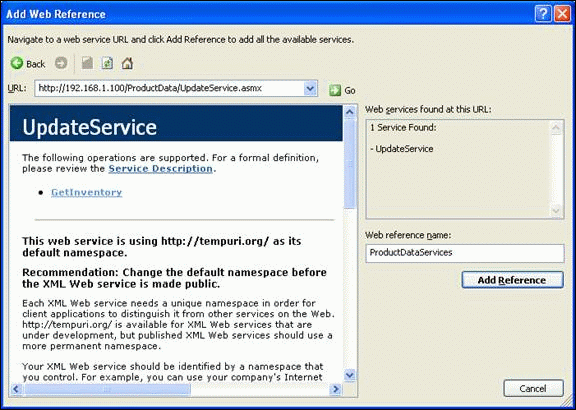Click the Add Reference button
This screenshot has width=576, height=410.
(512, 280)
